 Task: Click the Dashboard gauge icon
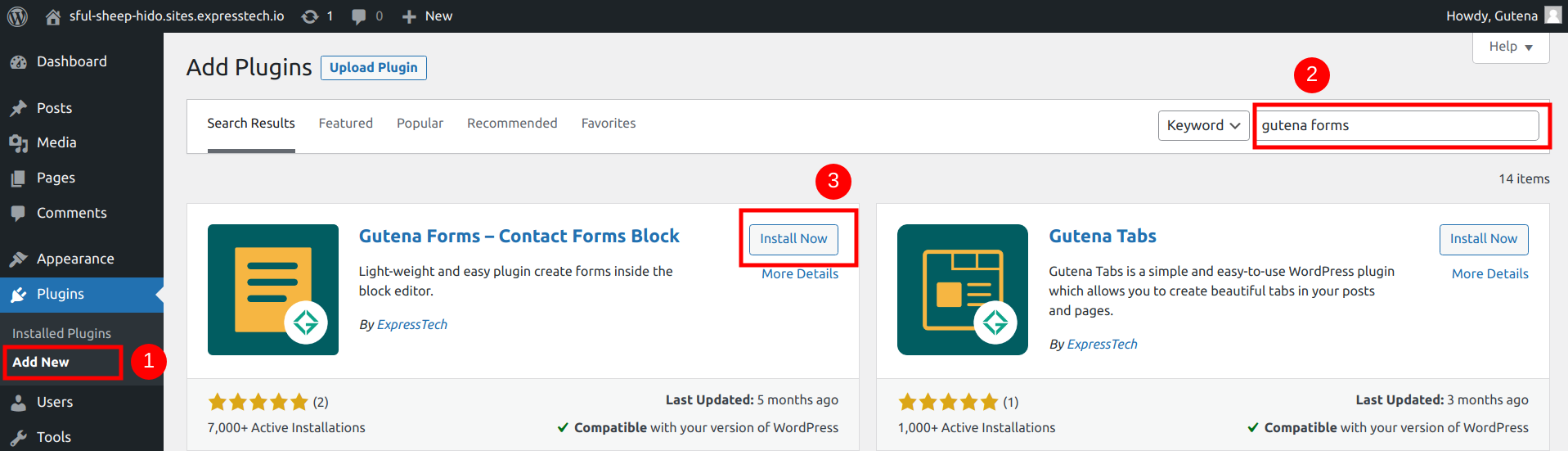[x=18, y=62]
